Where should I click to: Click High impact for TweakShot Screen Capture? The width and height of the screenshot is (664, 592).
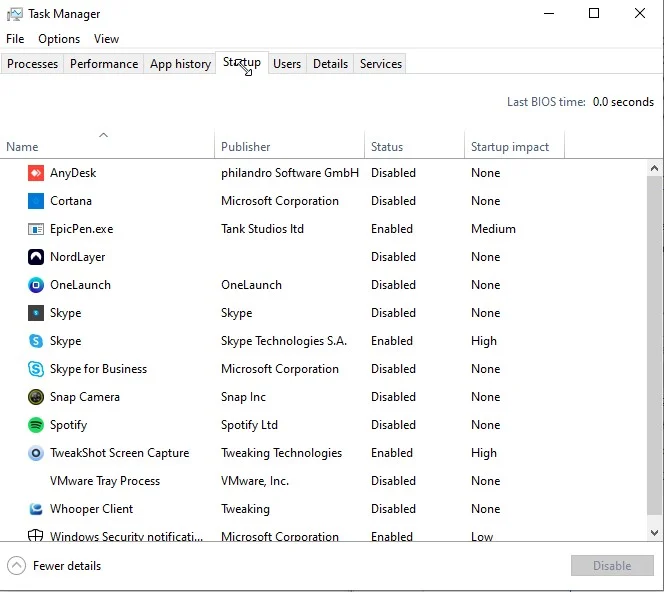(x=484, y=453)
